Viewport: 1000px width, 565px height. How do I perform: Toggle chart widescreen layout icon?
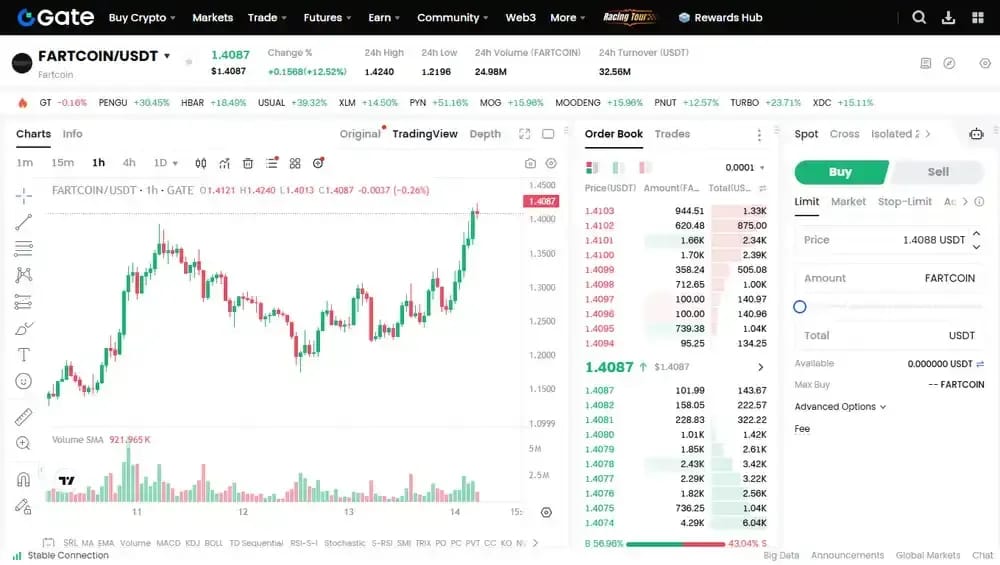[x=548, y=134]
